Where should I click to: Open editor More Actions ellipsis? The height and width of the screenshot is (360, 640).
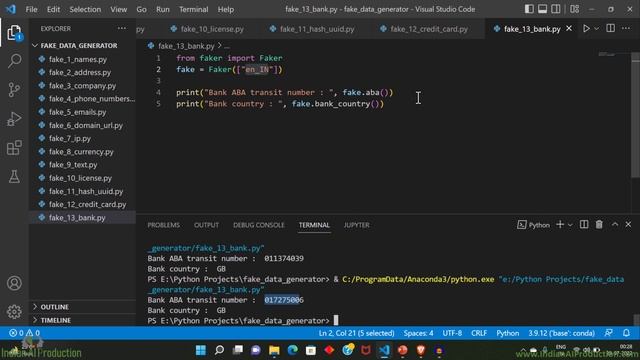pos(626,29)
